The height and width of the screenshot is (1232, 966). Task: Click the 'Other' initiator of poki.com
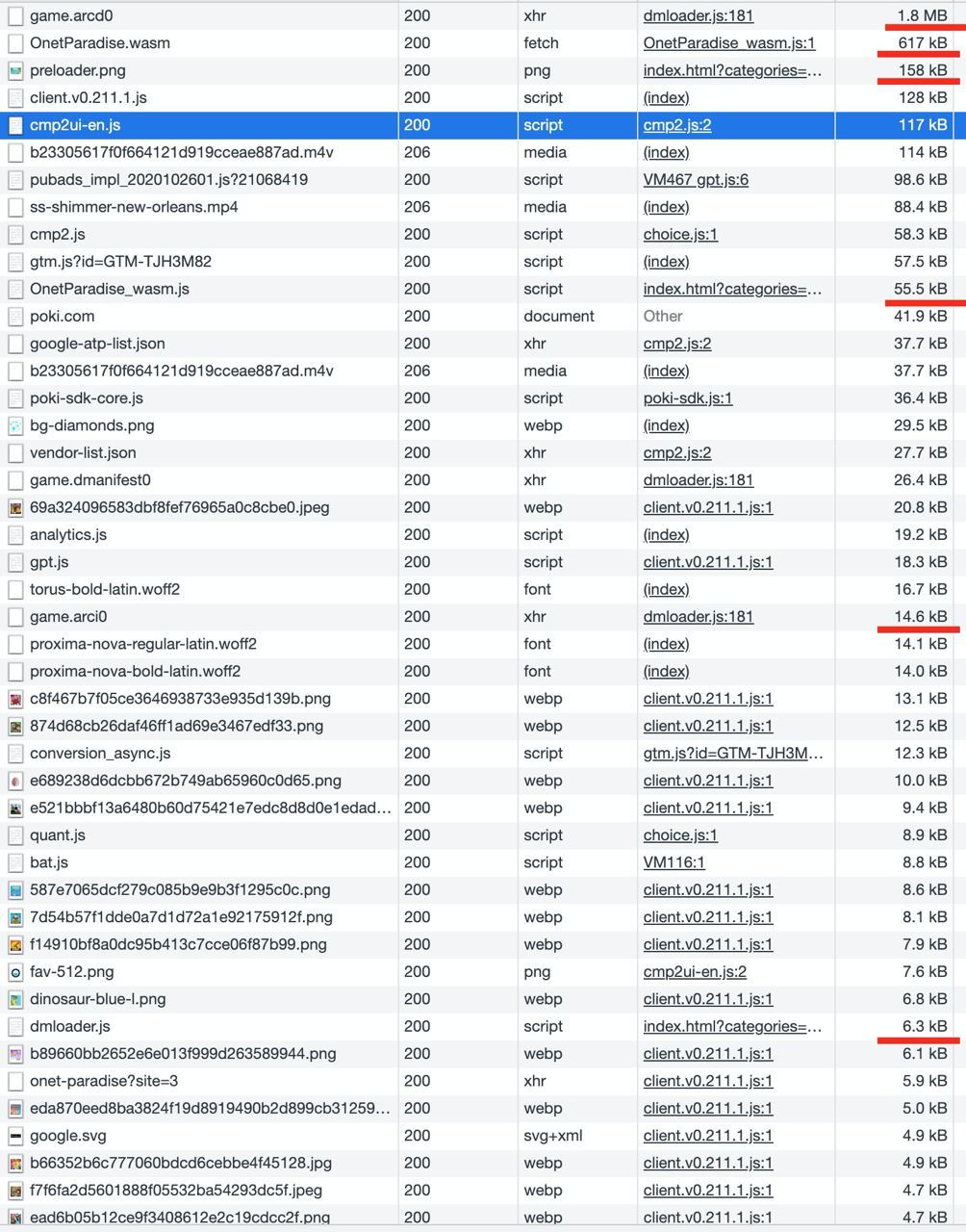tap(663, 317)
